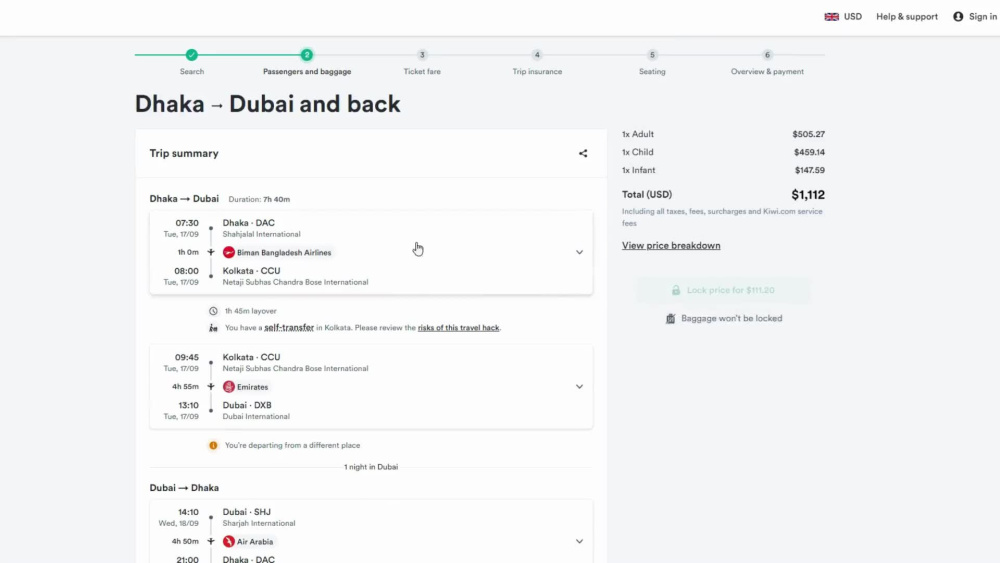Click the share icon in Trip summary
This screenshot has height=563, width=1000.
(583, 154)
